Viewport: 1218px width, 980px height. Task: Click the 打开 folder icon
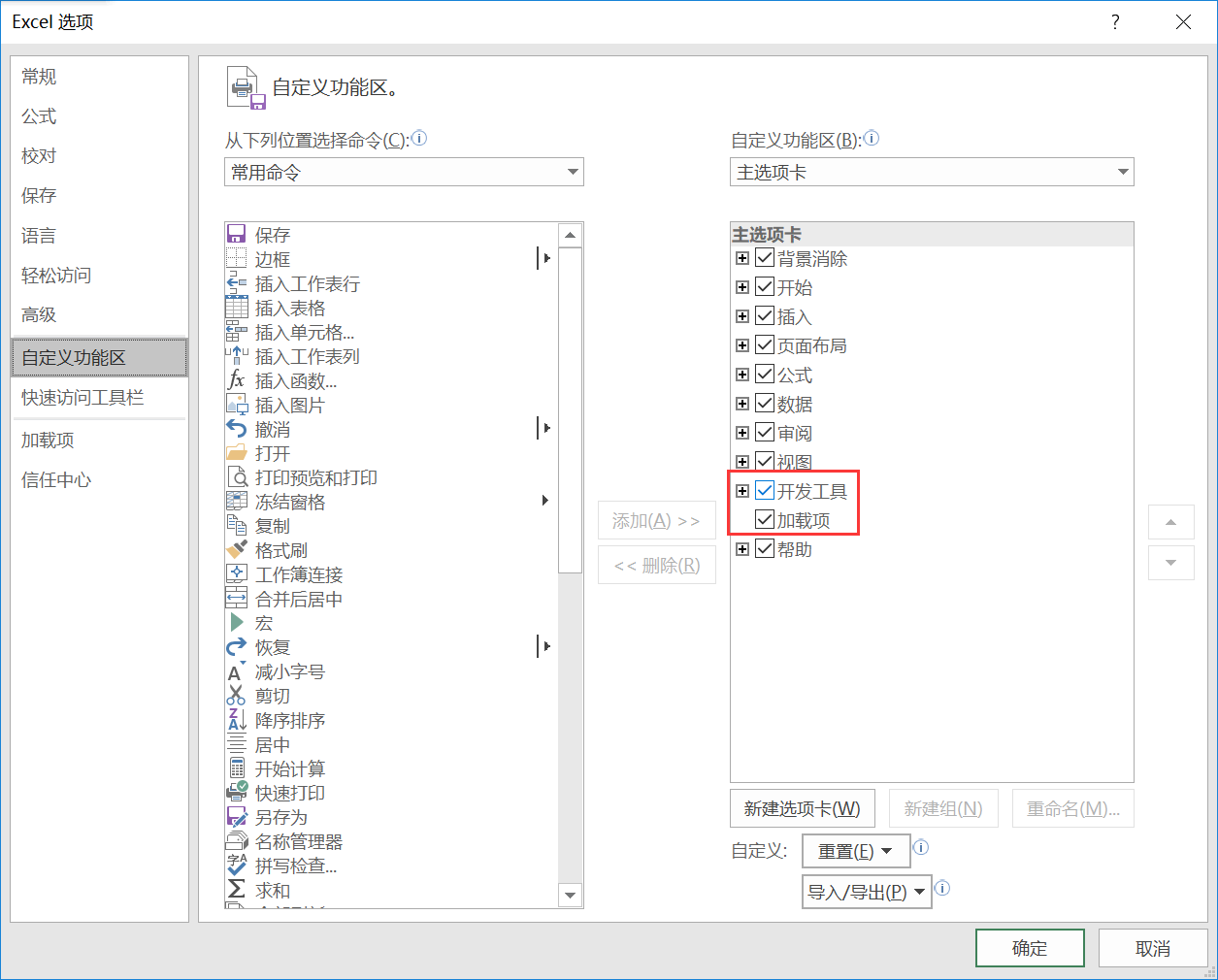coord(236,453)
